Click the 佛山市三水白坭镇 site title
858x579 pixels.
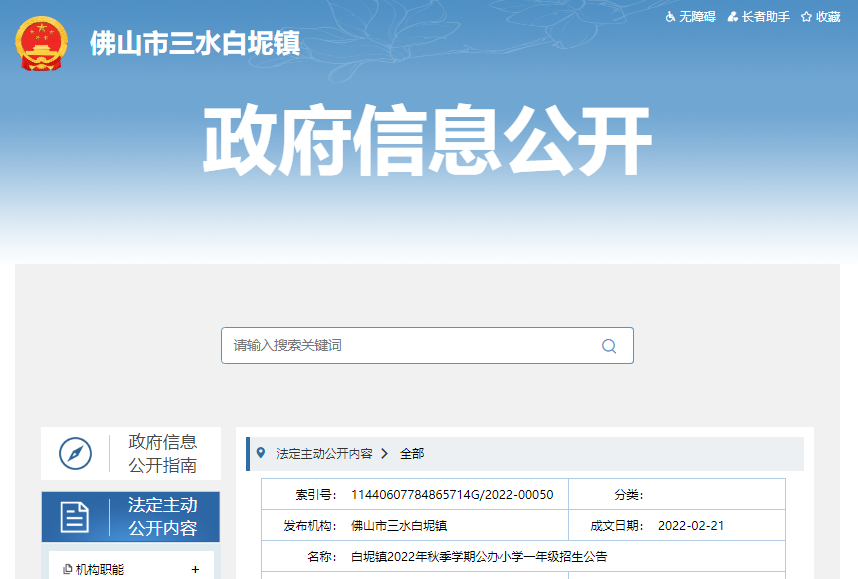pos(195,44)
